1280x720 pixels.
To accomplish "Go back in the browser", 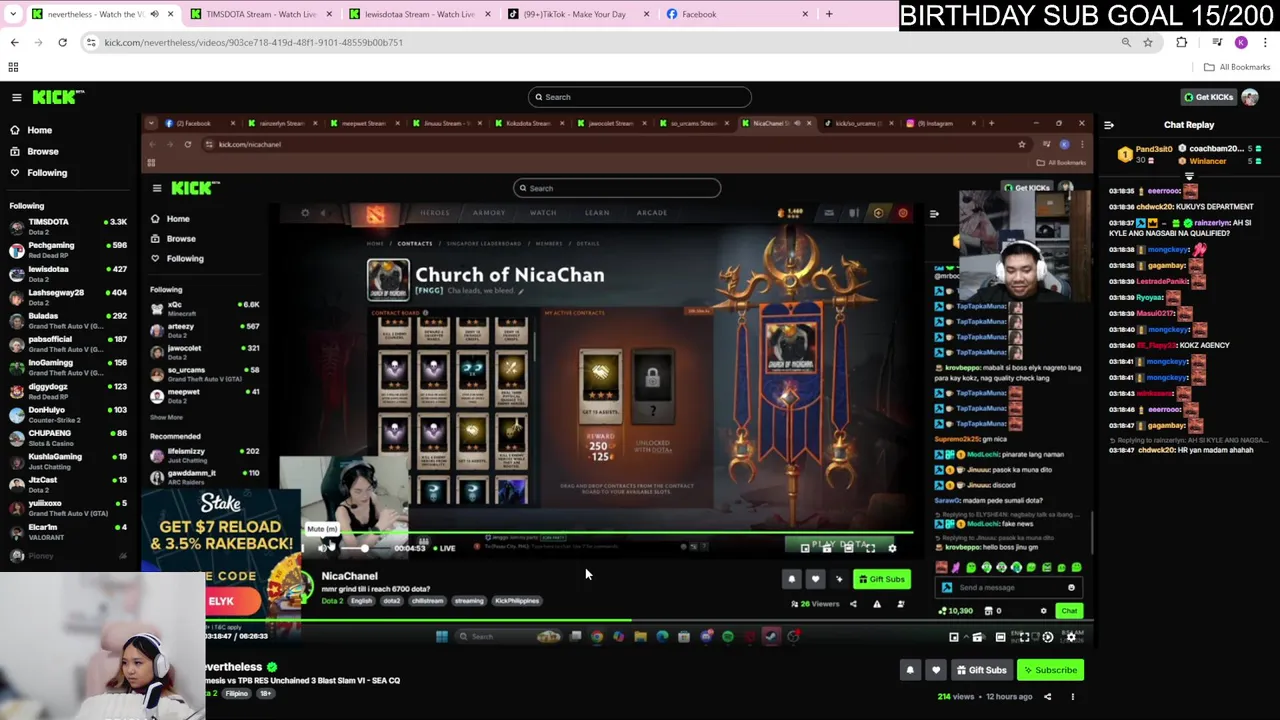I will (x=14, y=42).
